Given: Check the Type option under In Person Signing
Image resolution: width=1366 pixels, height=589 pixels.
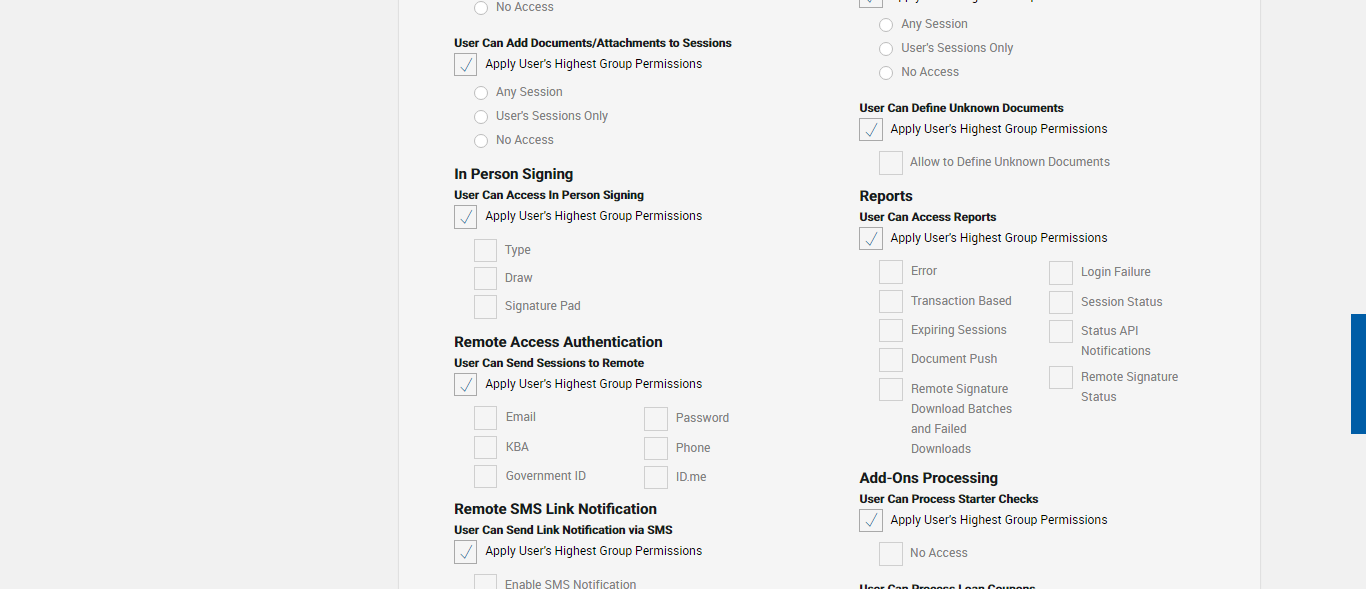Looking at the screenshot, I should (485, 250).
